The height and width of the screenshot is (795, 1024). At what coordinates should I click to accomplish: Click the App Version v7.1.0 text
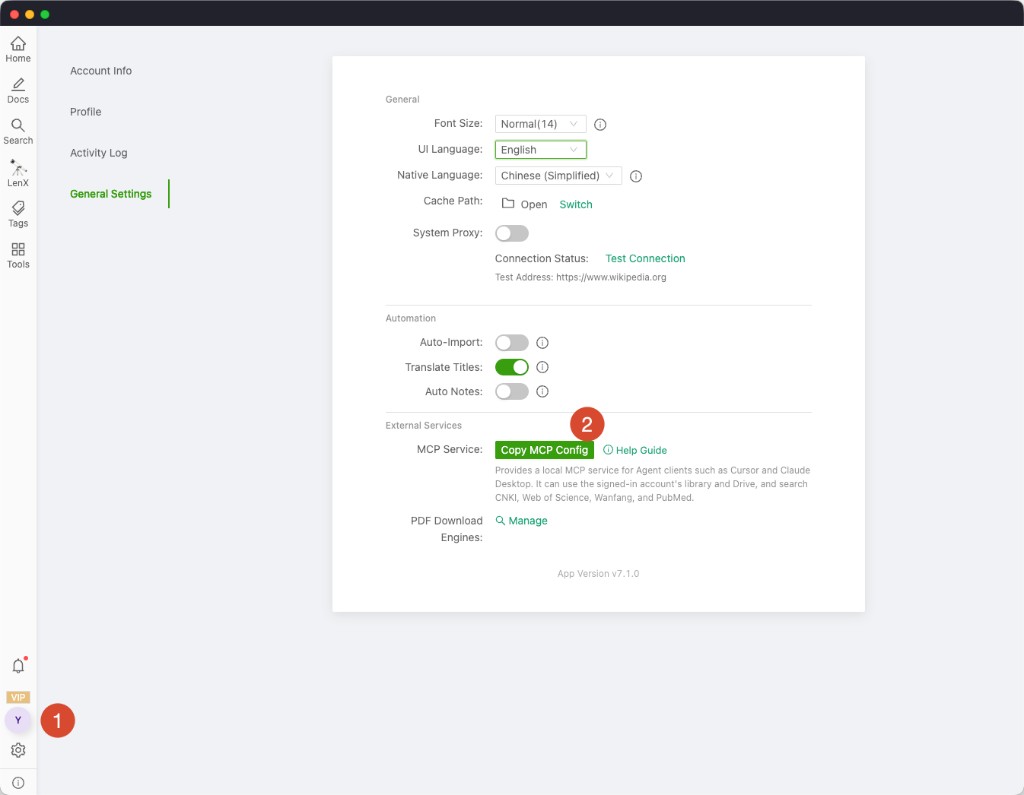[x=598, y=574]
